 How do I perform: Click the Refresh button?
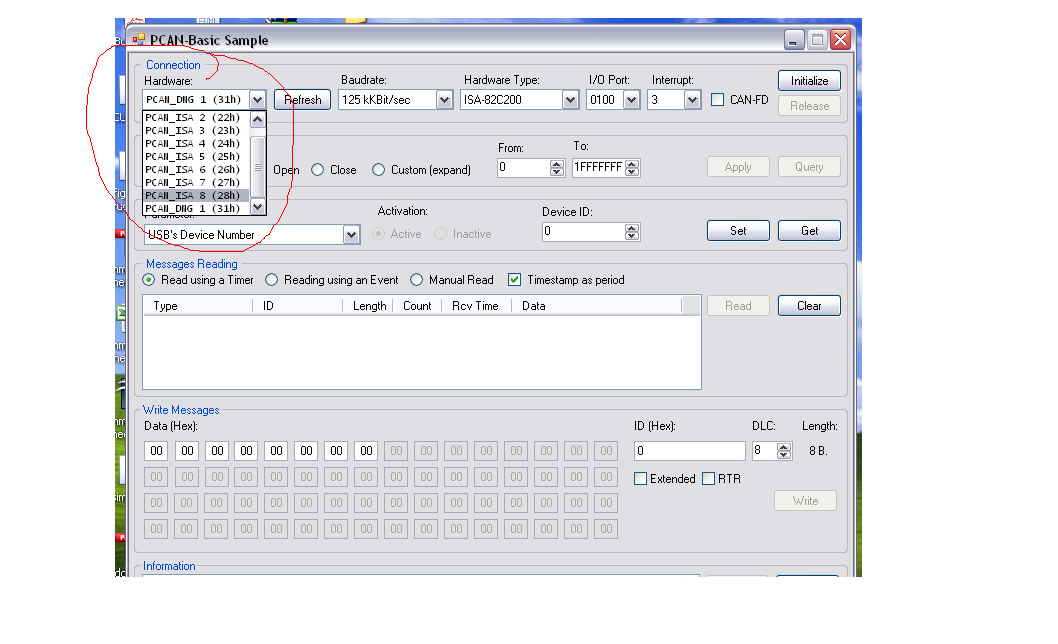302,100
